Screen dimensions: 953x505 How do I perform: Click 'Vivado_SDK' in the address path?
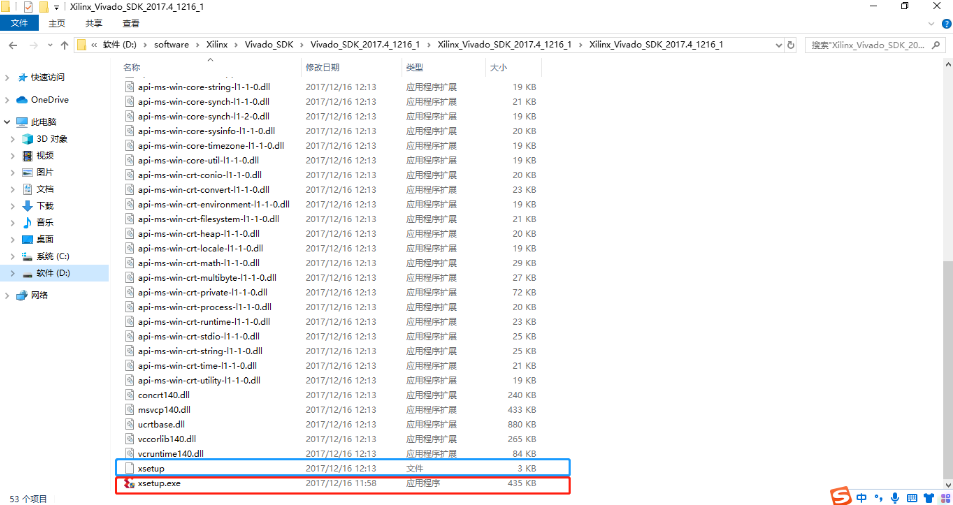click(x=269, y=45)
